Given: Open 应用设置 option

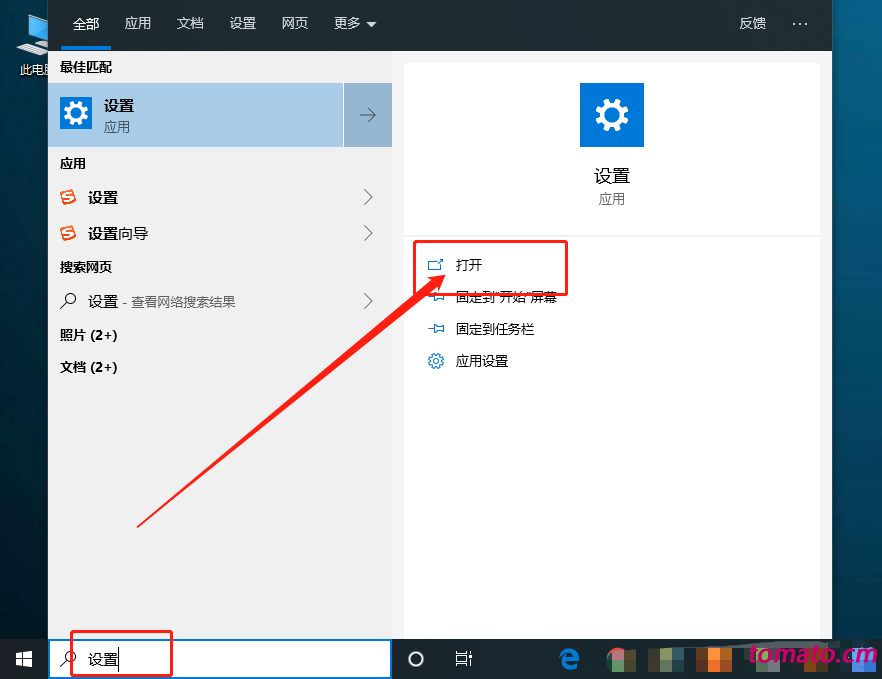Looking at the screenshot, I should tap(482, 361).
